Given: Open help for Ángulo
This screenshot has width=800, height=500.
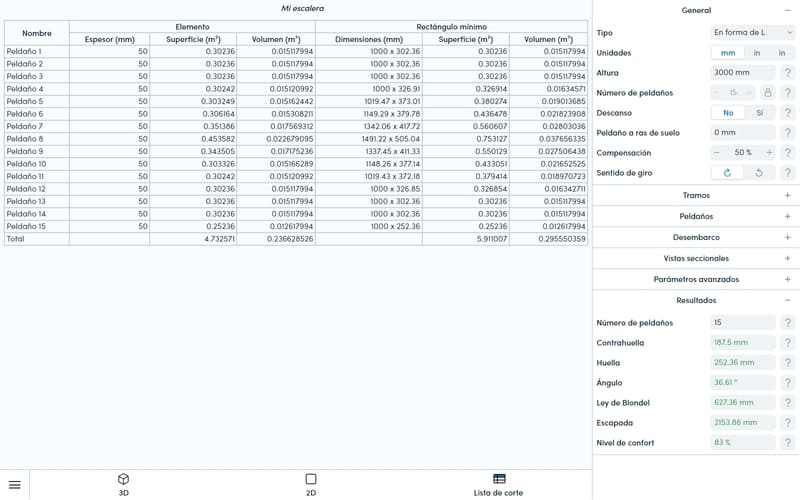Looking at the screenshot, I should point(788,383).
